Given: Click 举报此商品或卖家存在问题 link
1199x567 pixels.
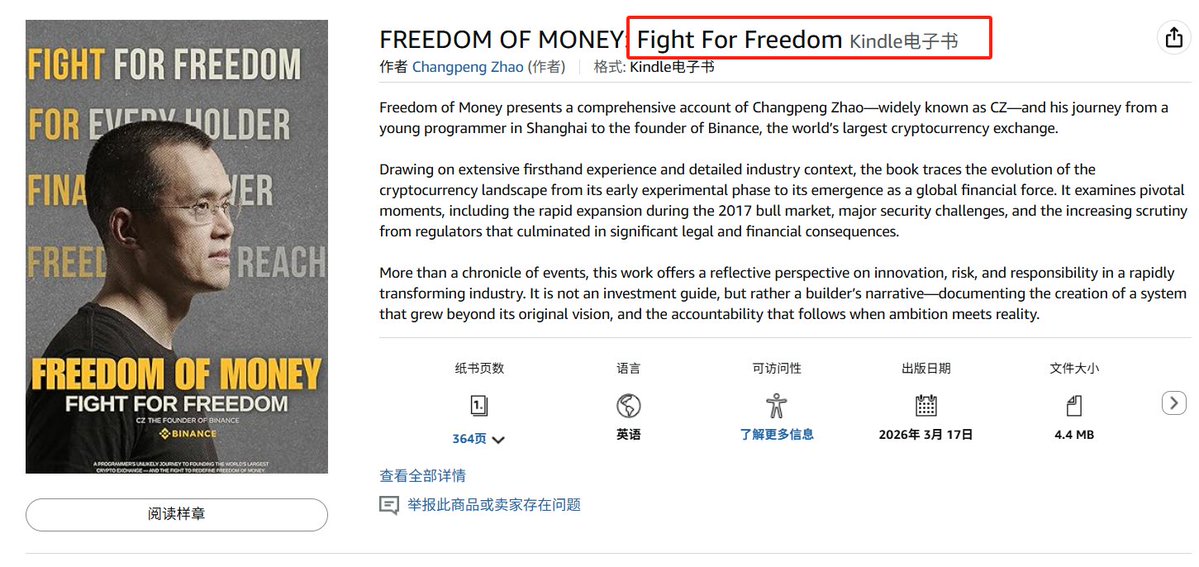Looking at the screenshot, I should [494, 505].
